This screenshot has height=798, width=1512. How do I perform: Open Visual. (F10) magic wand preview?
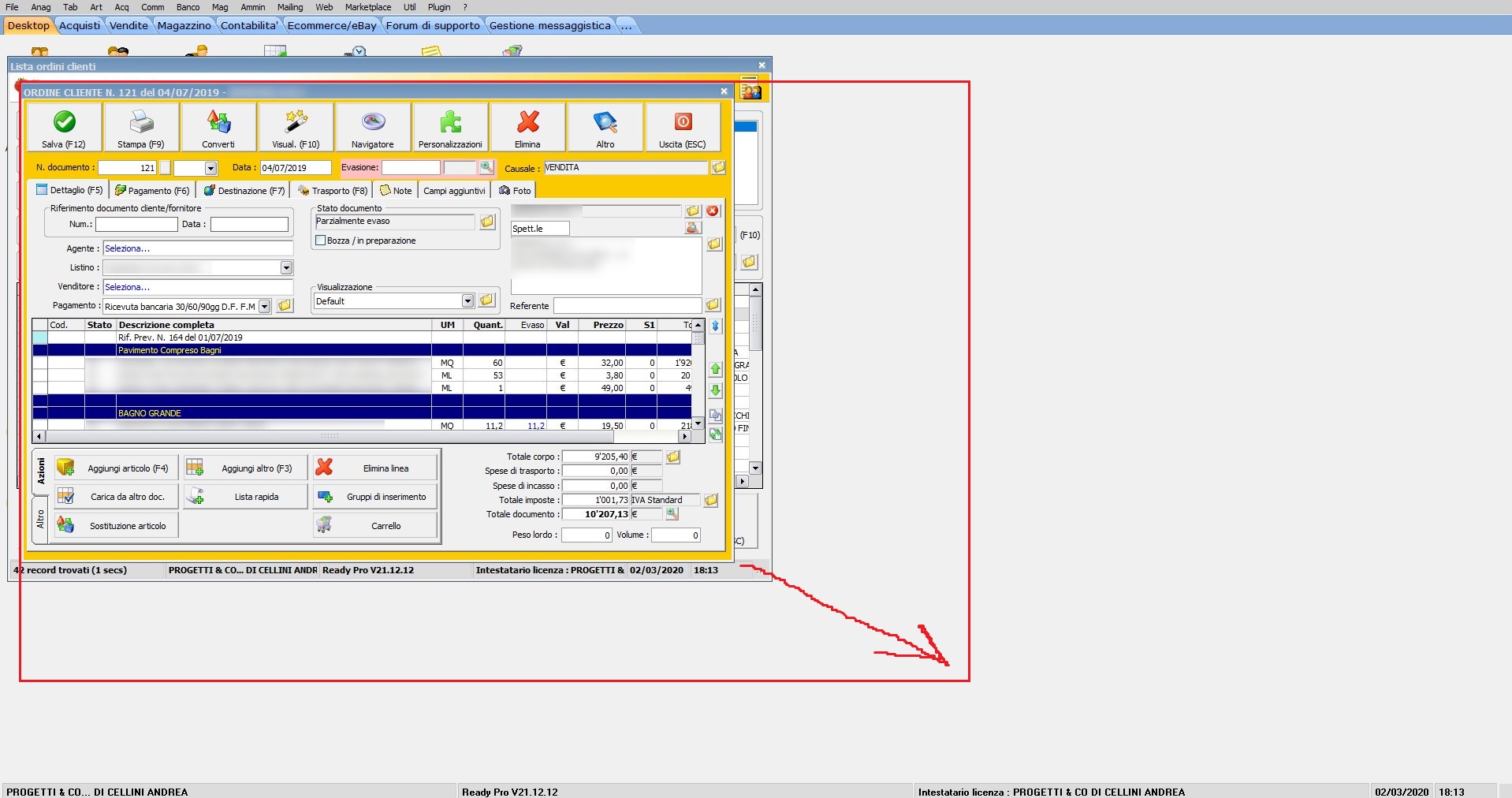click(x=296, y=127)
